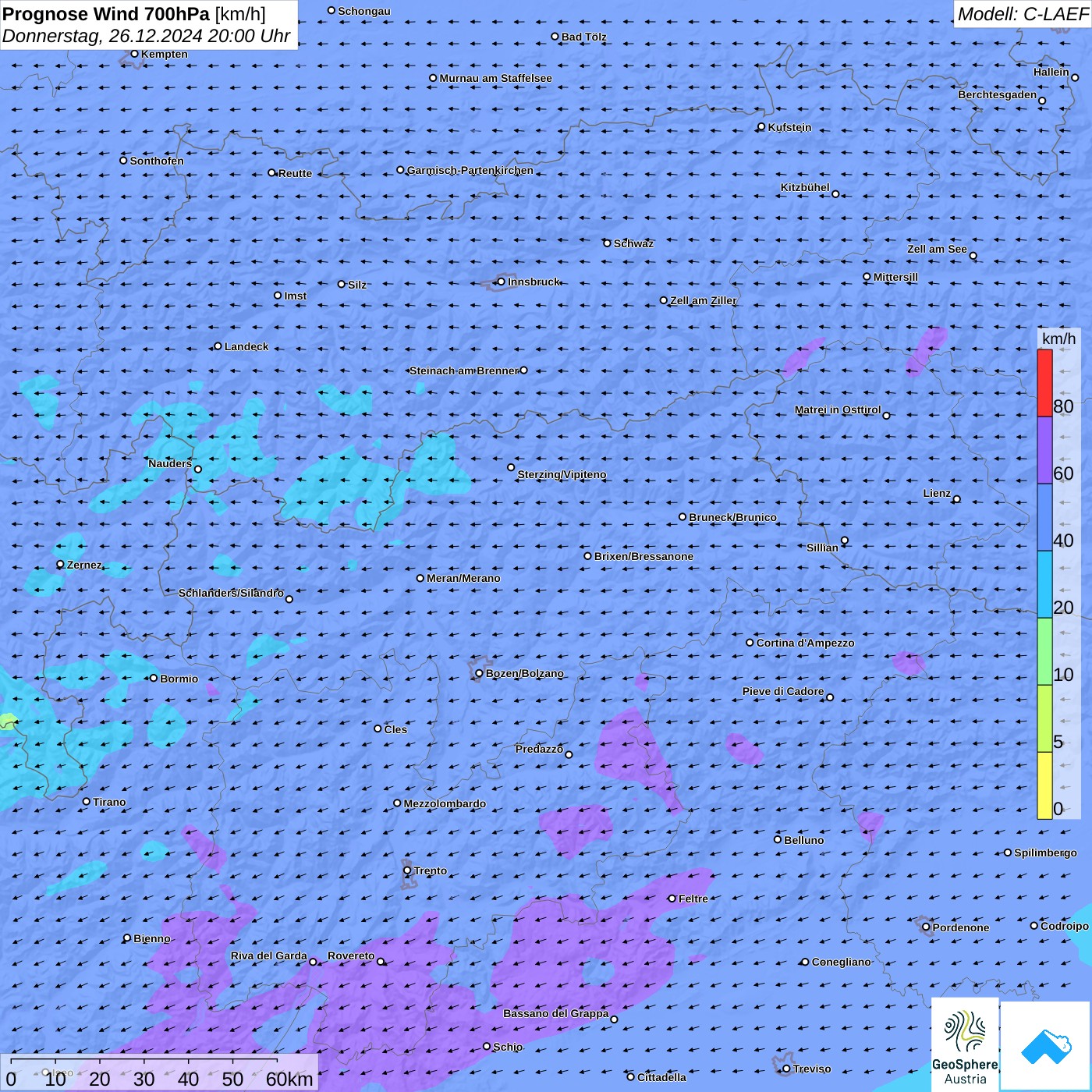Click the Rovereto location dot

point(381,962)
